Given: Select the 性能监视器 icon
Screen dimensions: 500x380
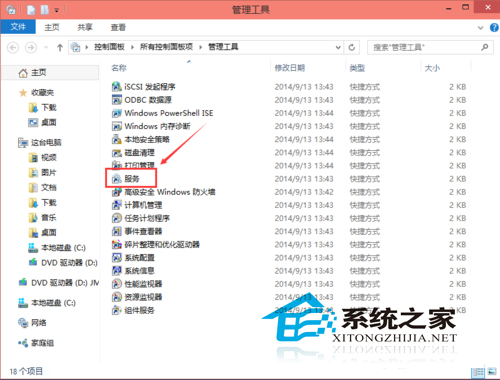Looking at the screenshot, I should tap(116, 284).
